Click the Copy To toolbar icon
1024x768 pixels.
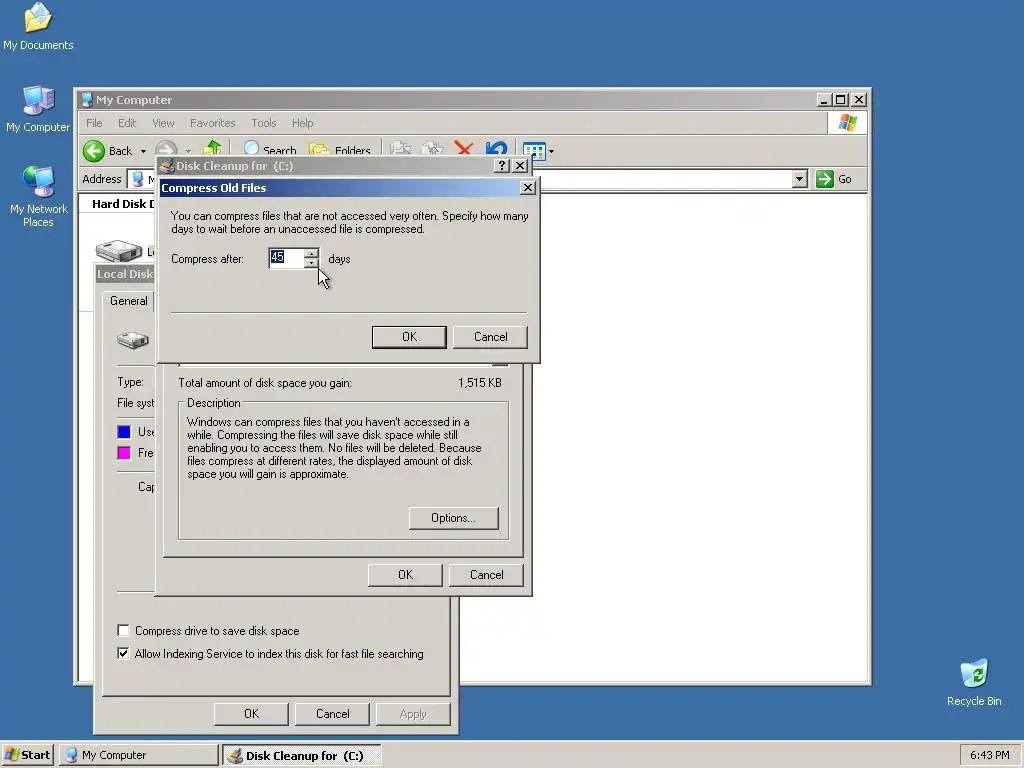[432, 149]
